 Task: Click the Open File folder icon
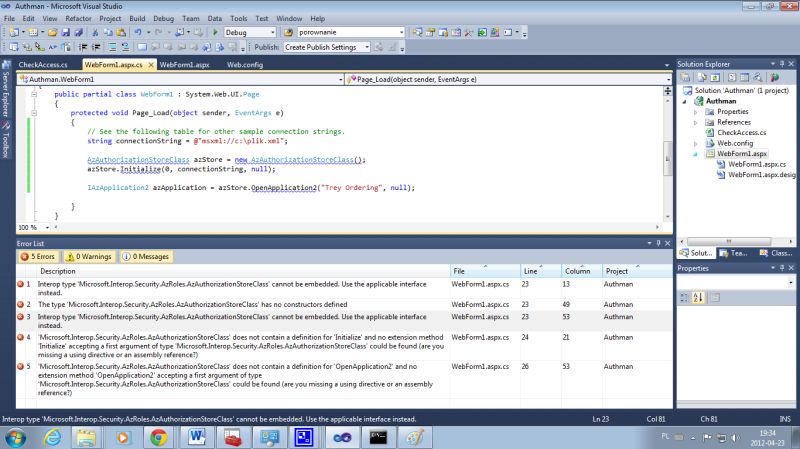(53, 32)
